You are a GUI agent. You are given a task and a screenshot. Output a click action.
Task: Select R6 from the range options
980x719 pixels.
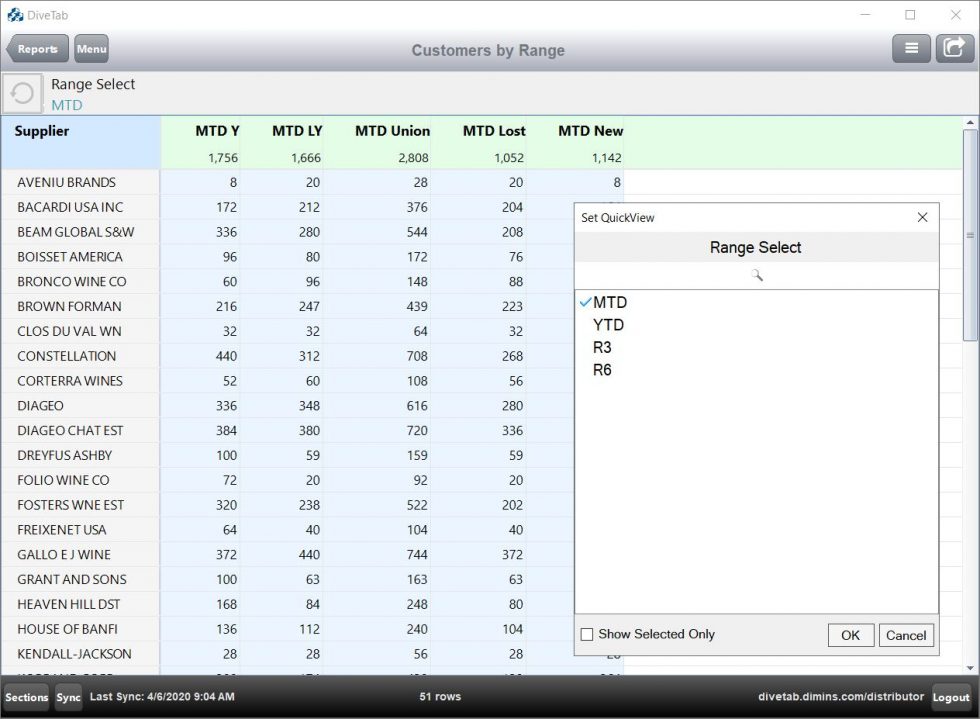[603, 368]
